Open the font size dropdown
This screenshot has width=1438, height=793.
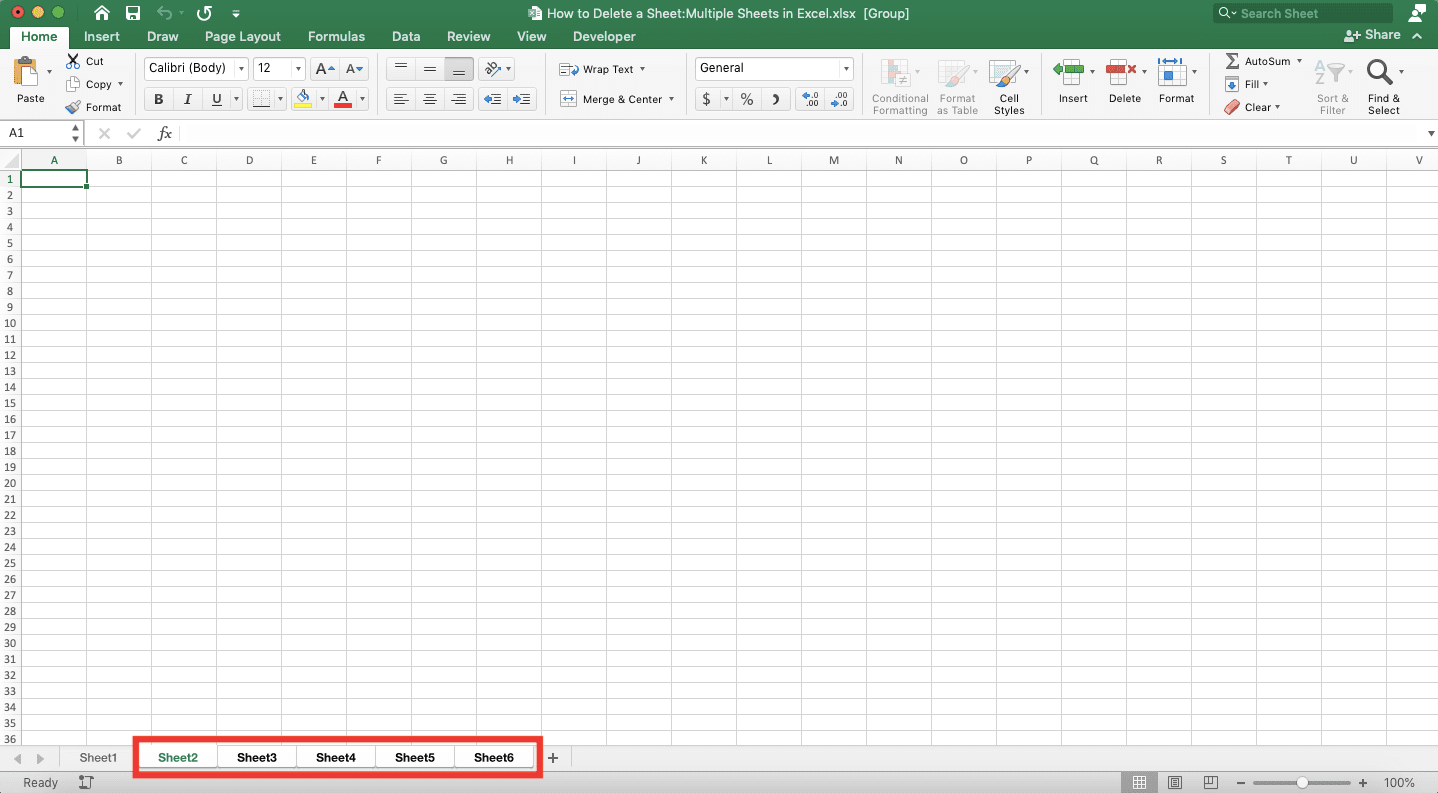coord(296,68)
